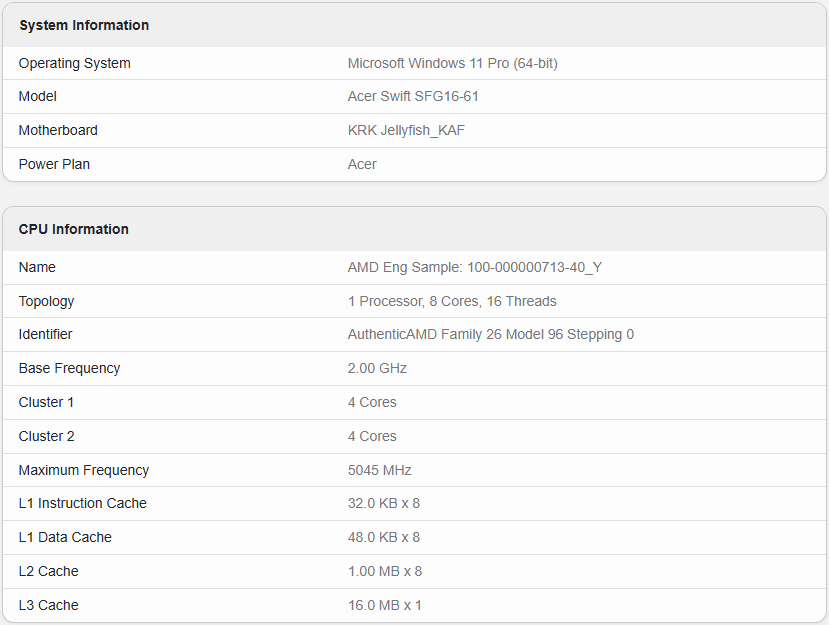This screenshot has height=625, width=829.
Task: Click the Cluster 1 row label
Action: click(x=46, y=402)
